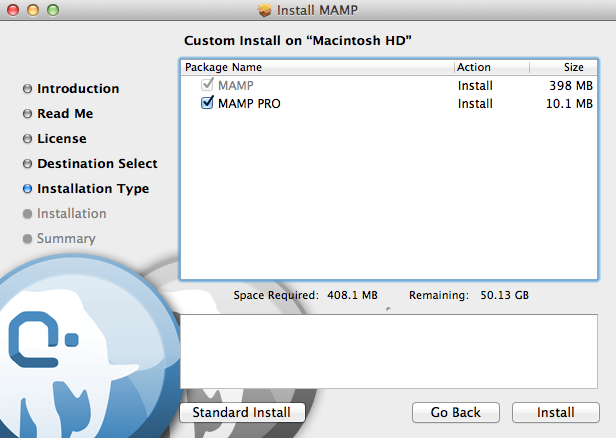Viewport: 616px width, 438px height.
Task: Zoom the window with green button
Action: (53, 10)
